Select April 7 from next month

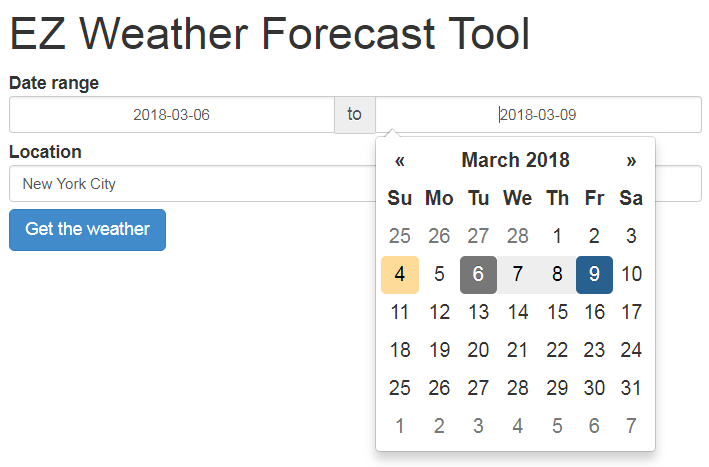[631, 426]
